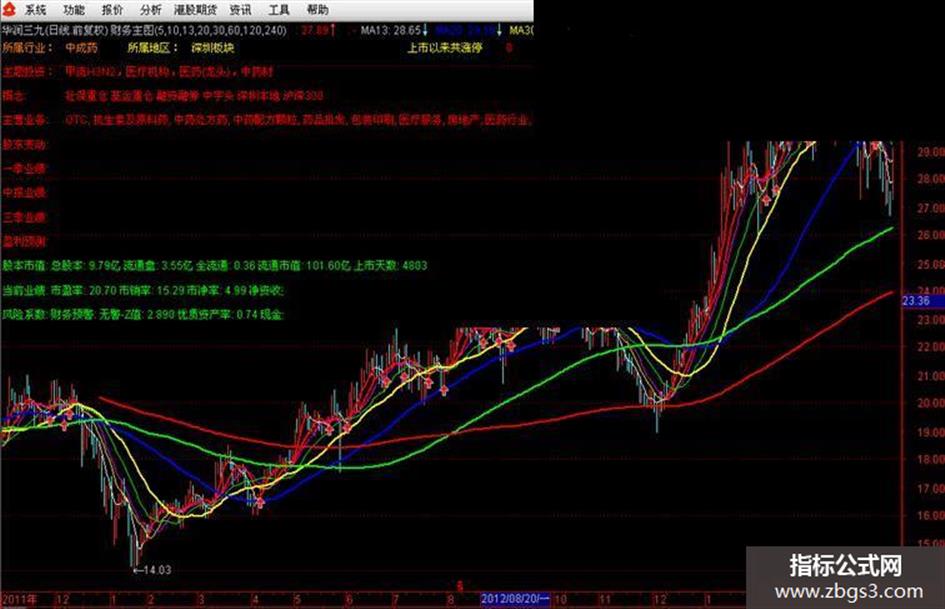
Task: Open the 分析 menu
Action: pyautogui.click(x=150, y=10)
